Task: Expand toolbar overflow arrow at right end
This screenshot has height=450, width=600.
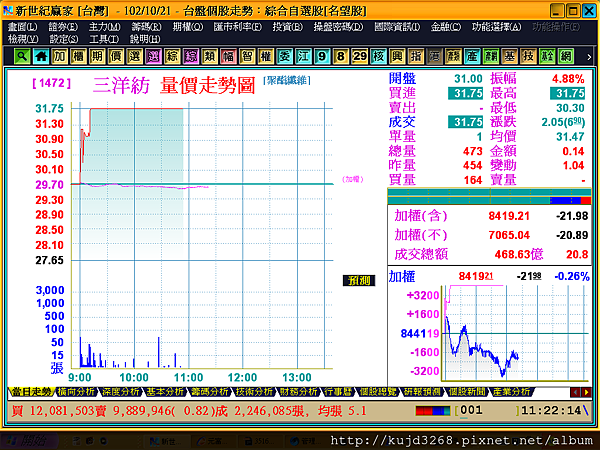Action: tap(589, 57)
